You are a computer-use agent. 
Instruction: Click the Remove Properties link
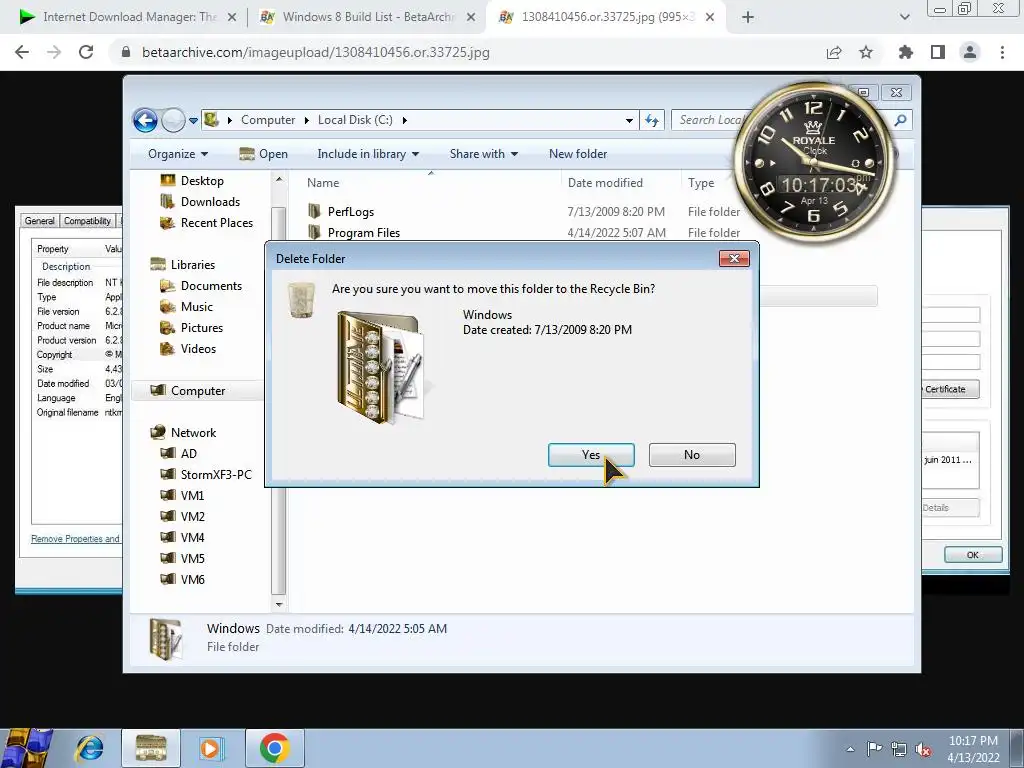(x=76, y=539)
